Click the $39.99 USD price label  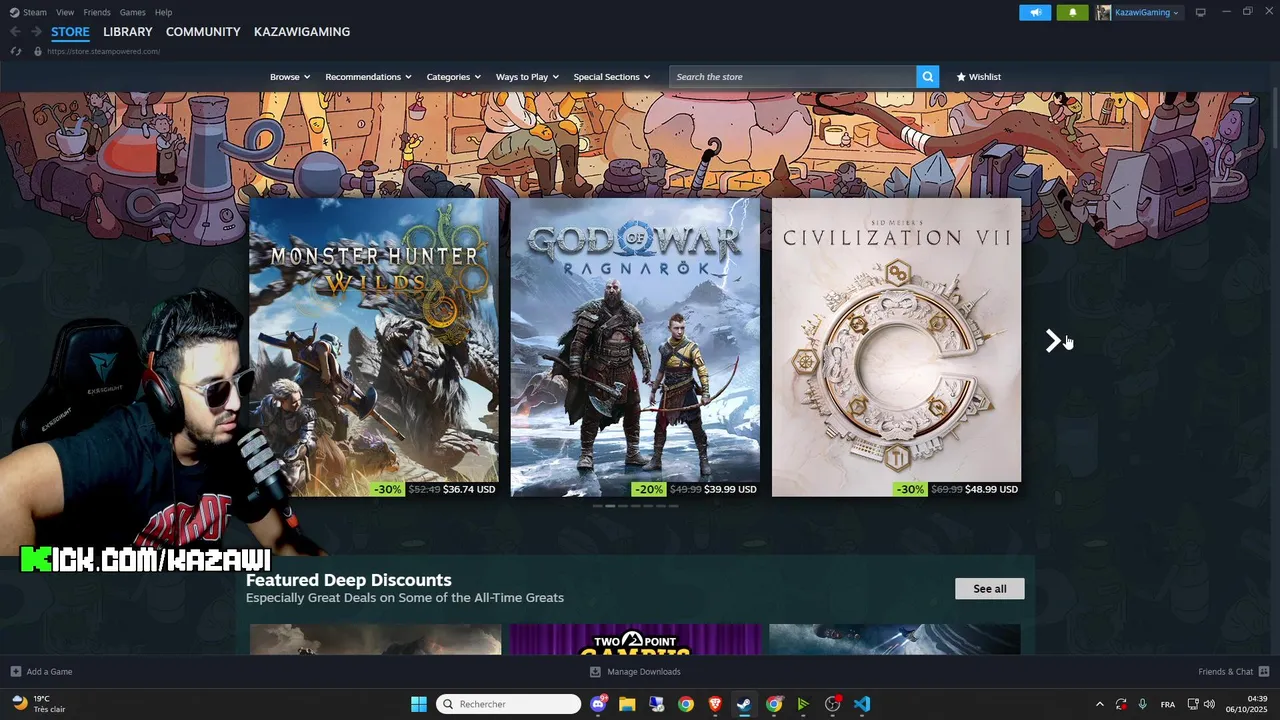click(x=730, y=490)
